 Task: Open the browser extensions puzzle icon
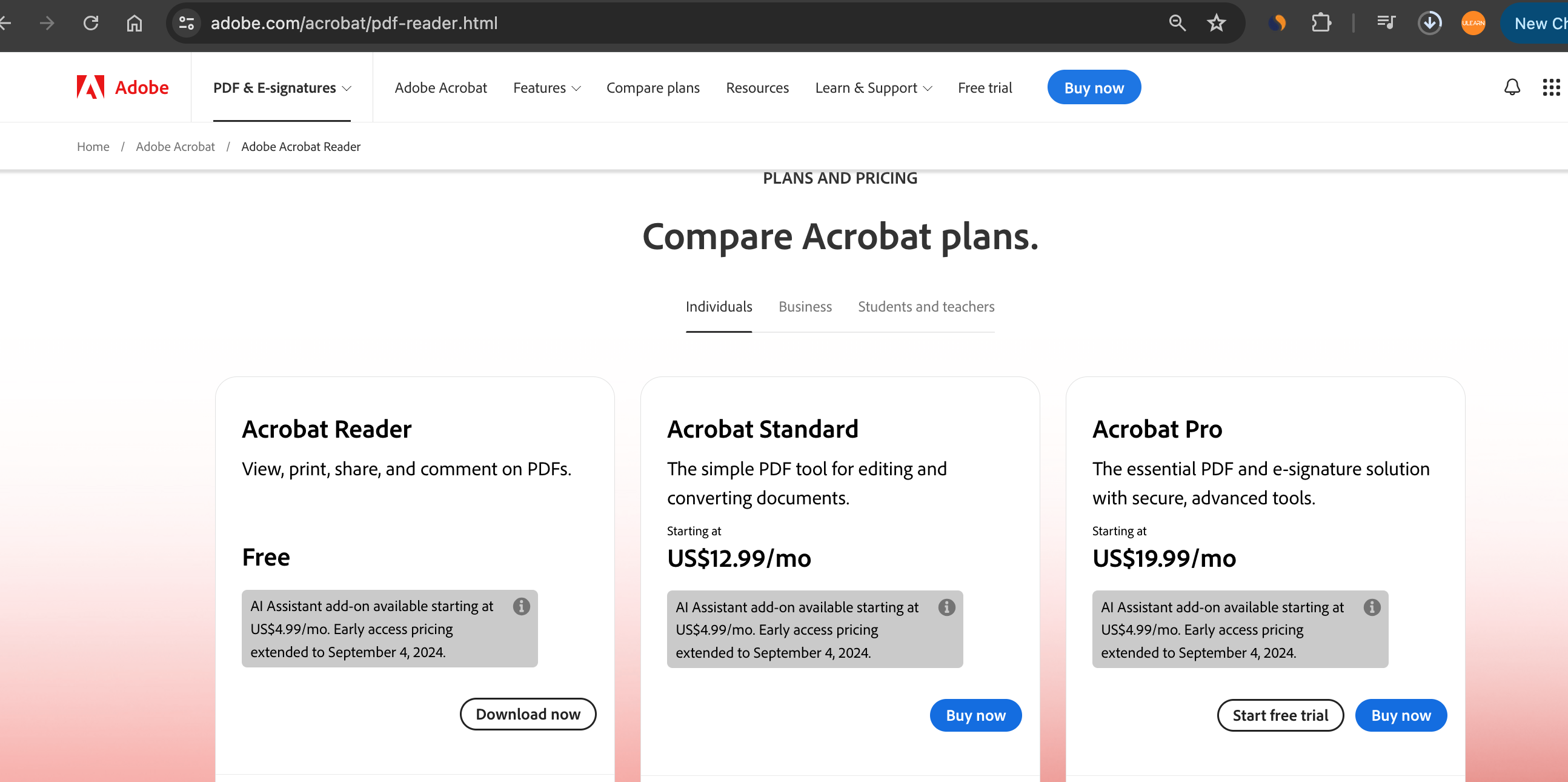pyautogui.click(x=1320, y=23)
